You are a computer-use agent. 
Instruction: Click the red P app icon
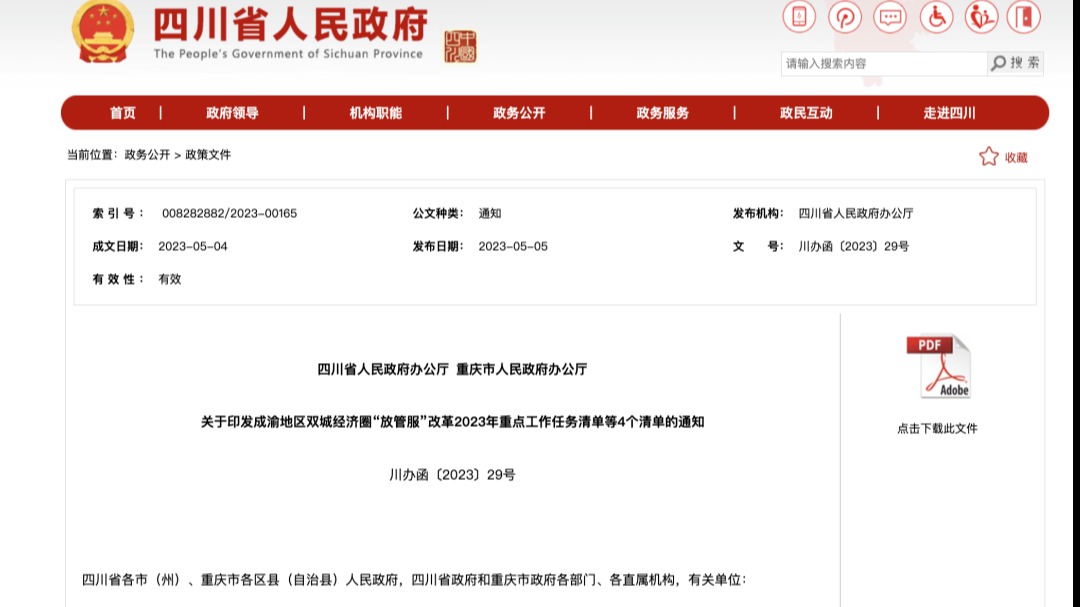click(x=843, y=17)
